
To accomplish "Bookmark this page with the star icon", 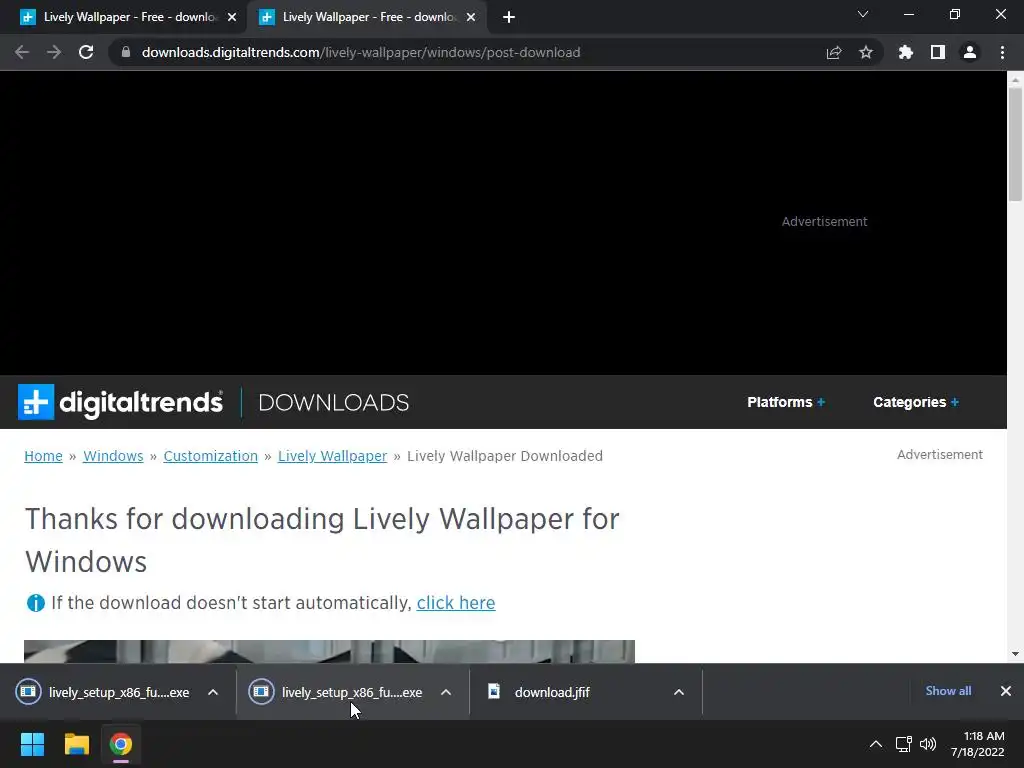I will click(x=866, y=52).
